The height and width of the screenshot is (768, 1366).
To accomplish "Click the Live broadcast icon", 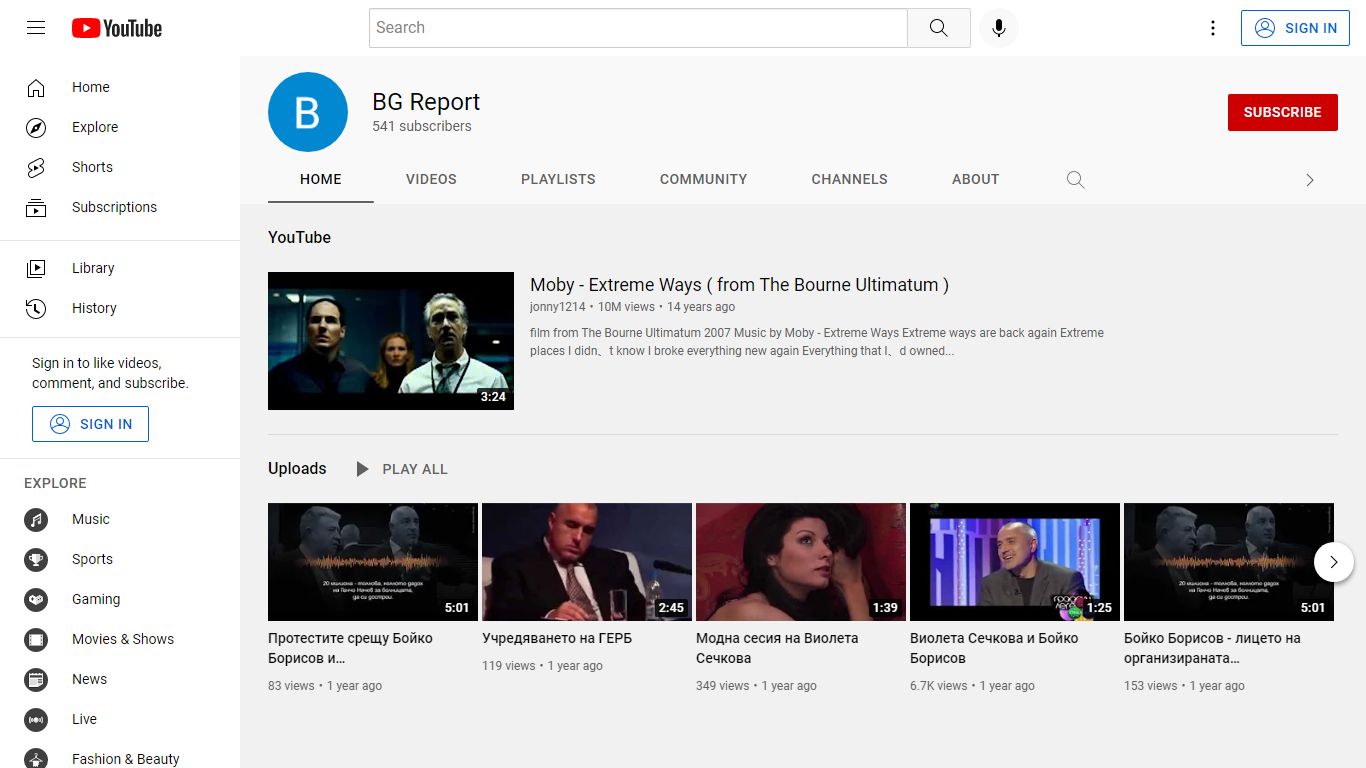I will [x=36, y=720].
